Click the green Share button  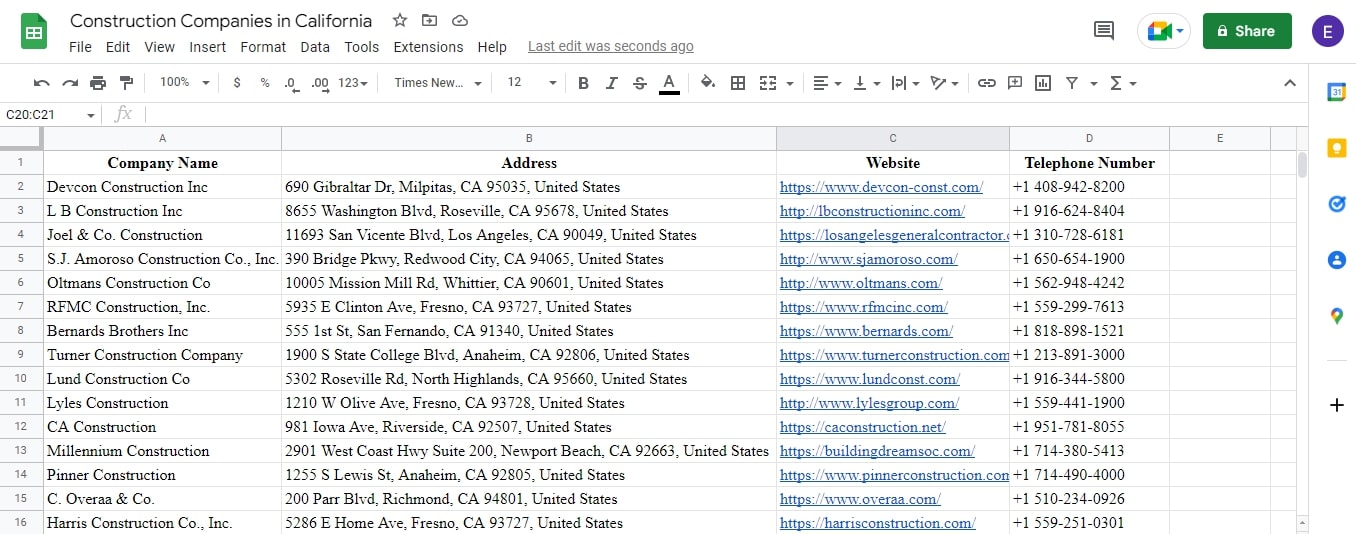1246,31
